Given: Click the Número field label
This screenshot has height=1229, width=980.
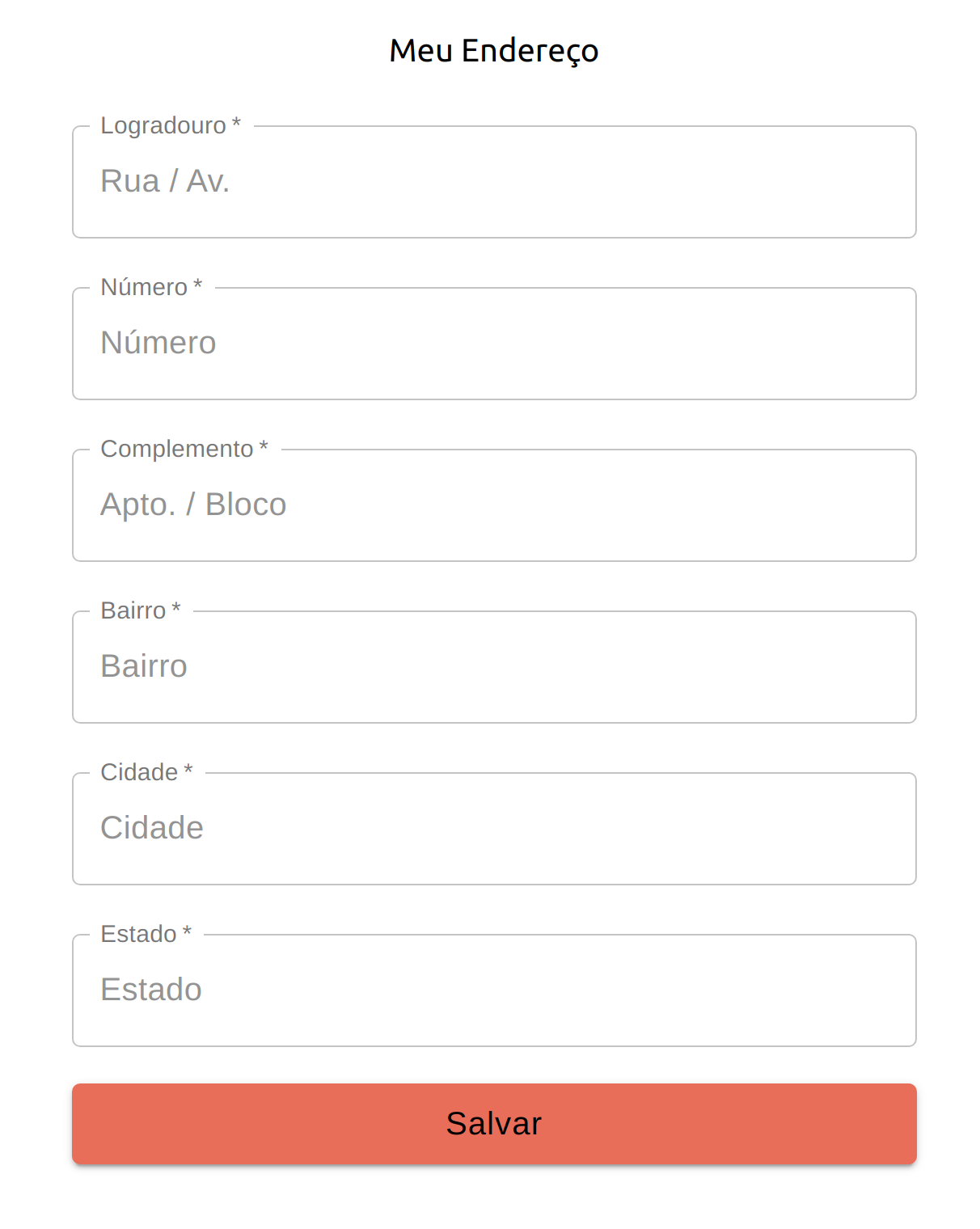Looking at the screenshot, I should (x=145, y=287).
